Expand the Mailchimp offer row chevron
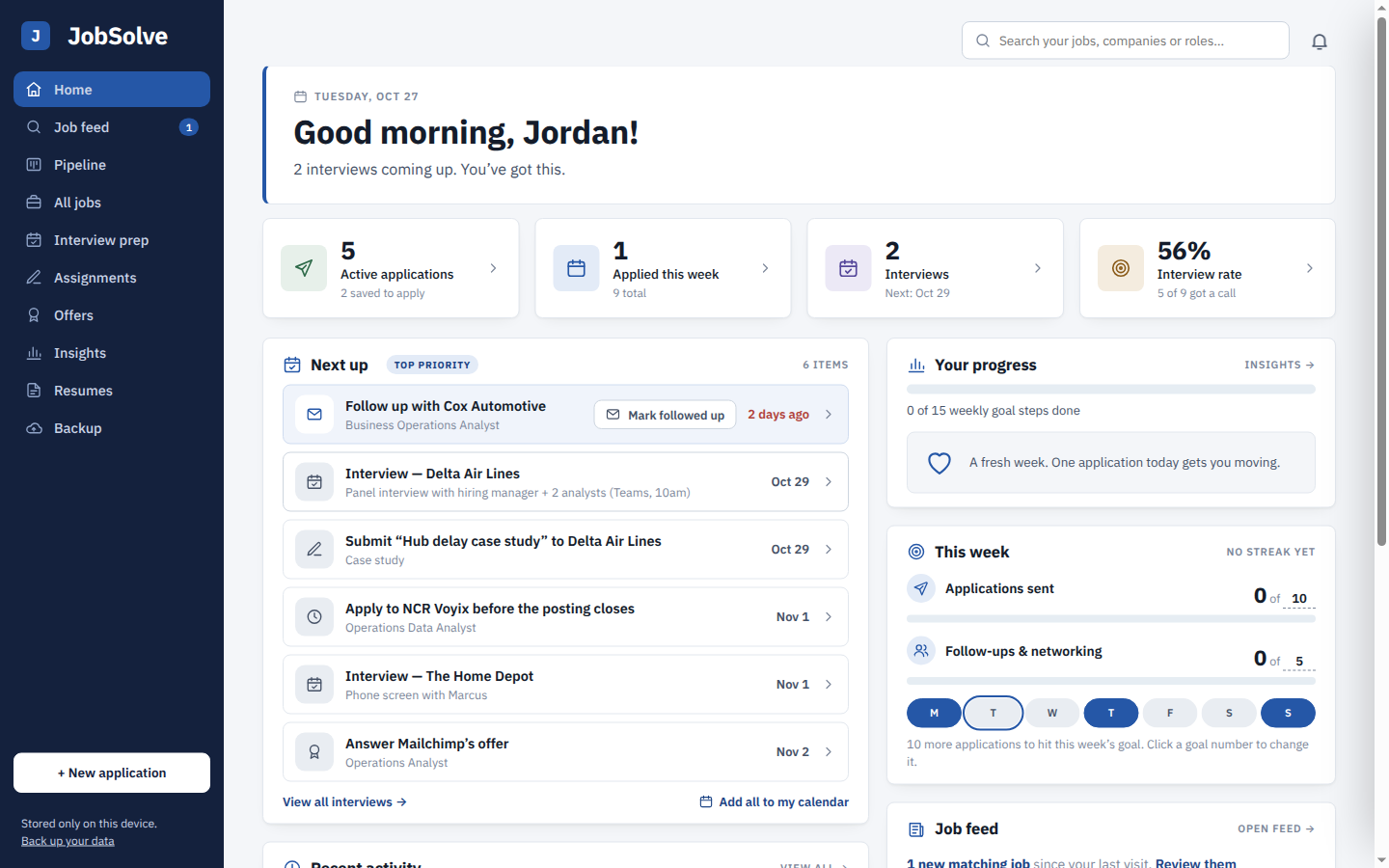Viewport: 1389px width, 868px height. pos(829,752)
